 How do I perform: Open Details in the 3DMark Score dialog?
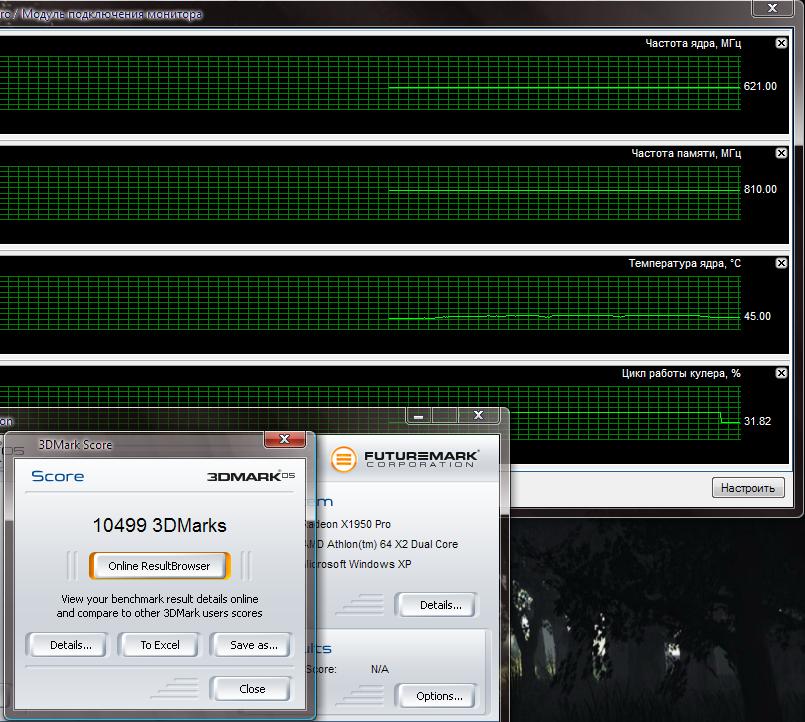tap(71, 645)
